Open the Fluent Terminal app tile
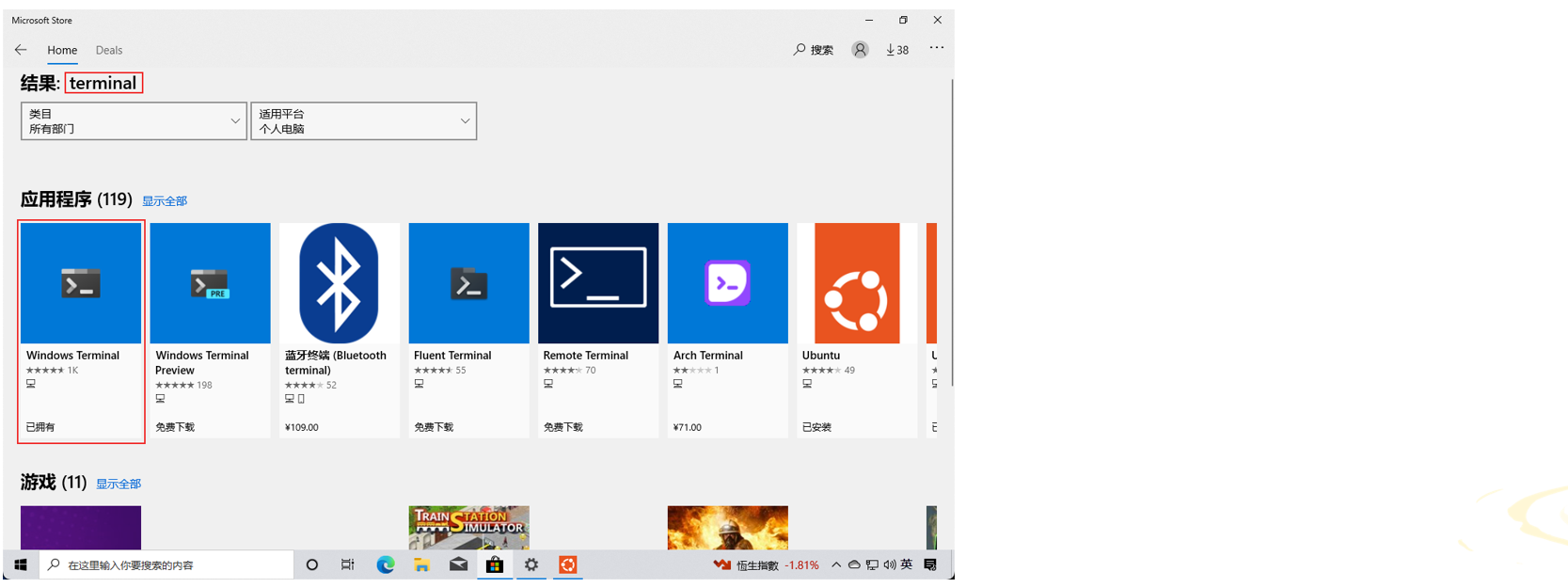 click(469, 330)
